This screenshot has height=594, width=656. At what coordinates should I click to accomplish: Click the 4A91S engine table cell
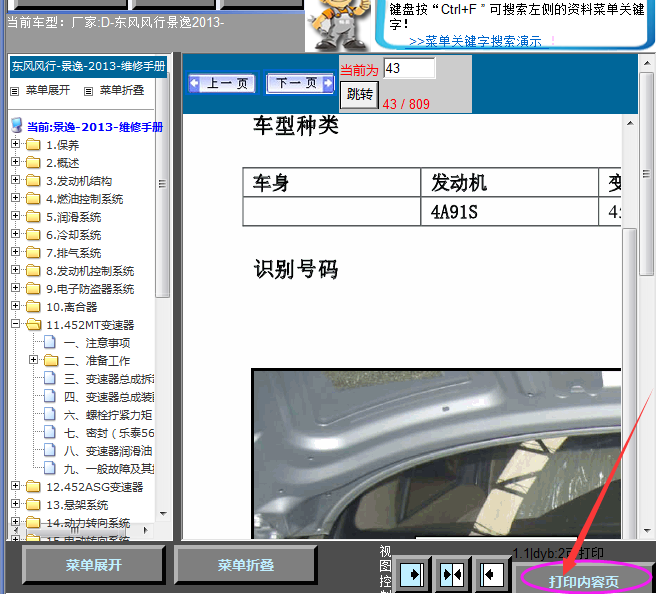[x=509, y=212]
